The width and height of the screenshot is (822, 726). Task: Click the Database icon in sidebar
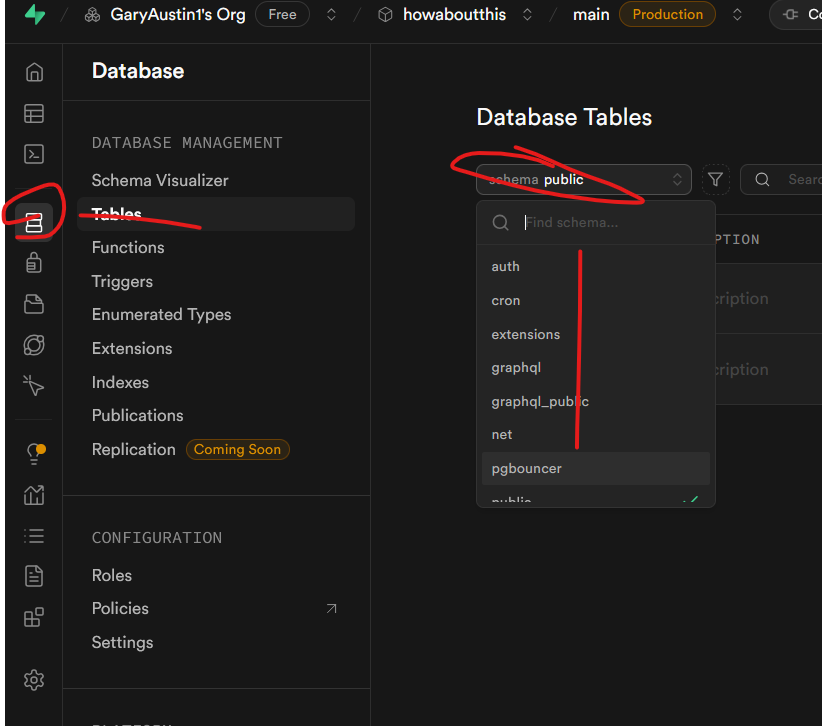[x=34, y=222]
